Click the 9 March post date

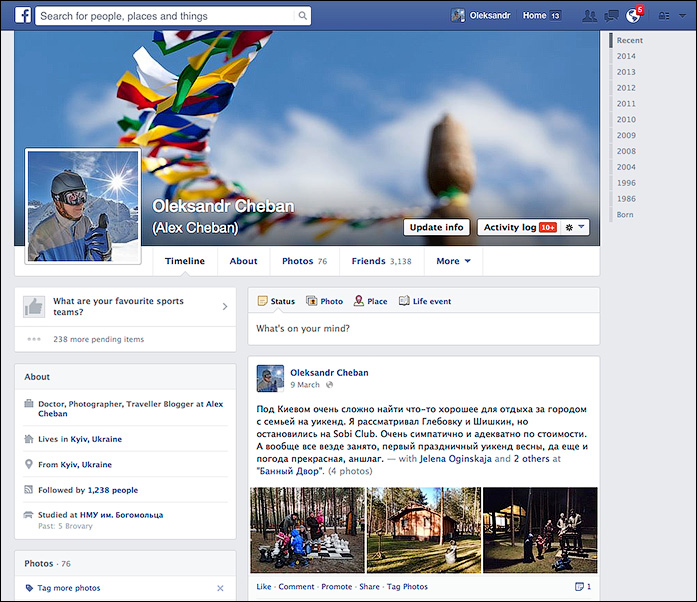point(305,385)
